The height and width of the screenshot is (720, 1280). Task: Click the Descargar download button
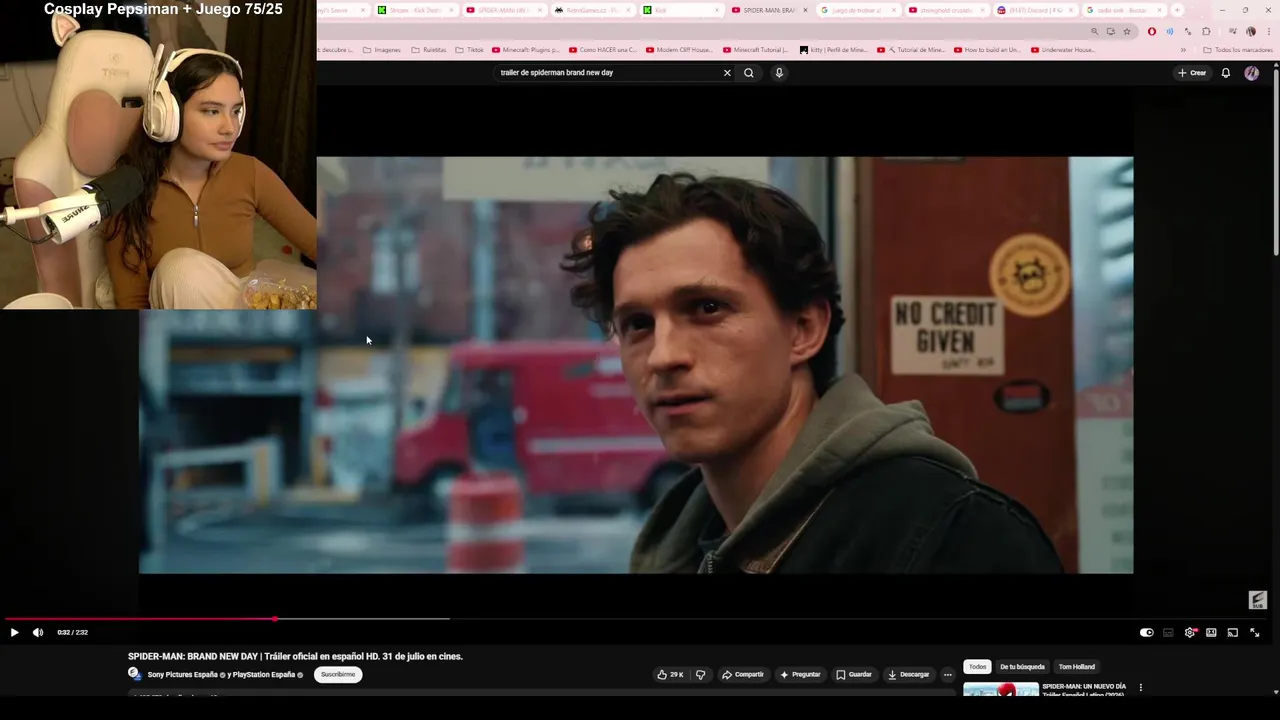tap(909, 674)
